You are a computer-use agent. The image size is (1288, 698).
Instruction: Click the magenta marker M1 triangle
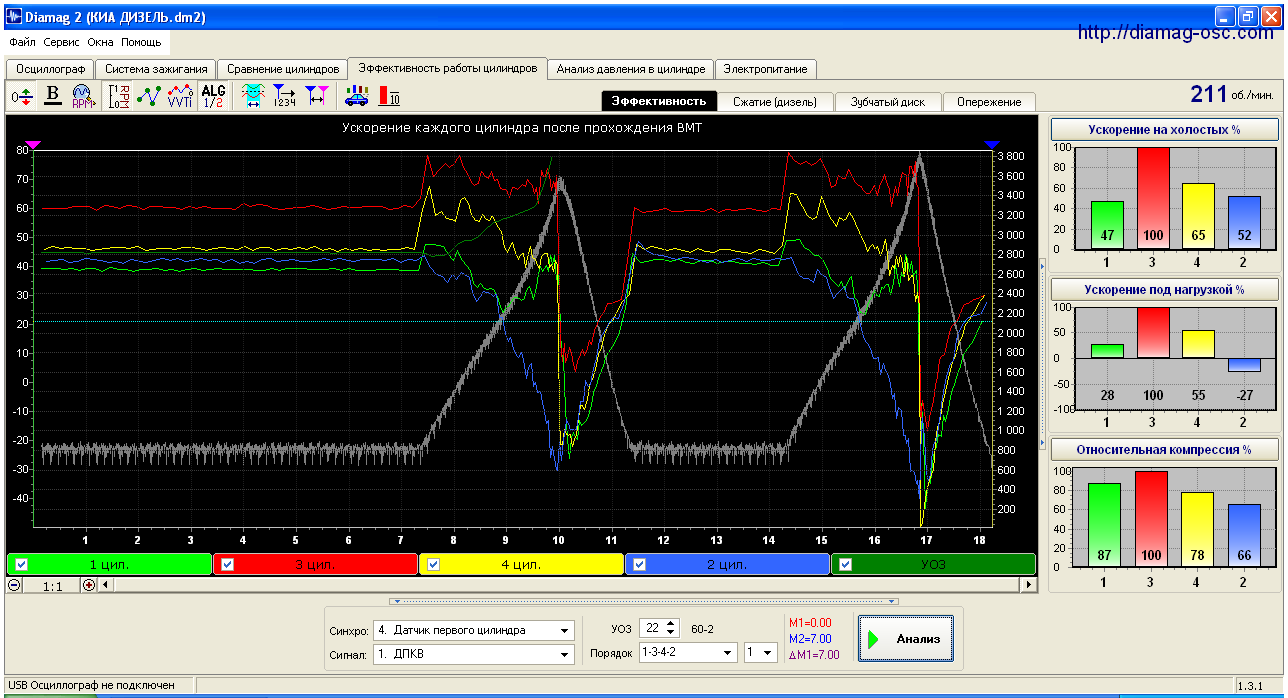[x=33, y=145]
